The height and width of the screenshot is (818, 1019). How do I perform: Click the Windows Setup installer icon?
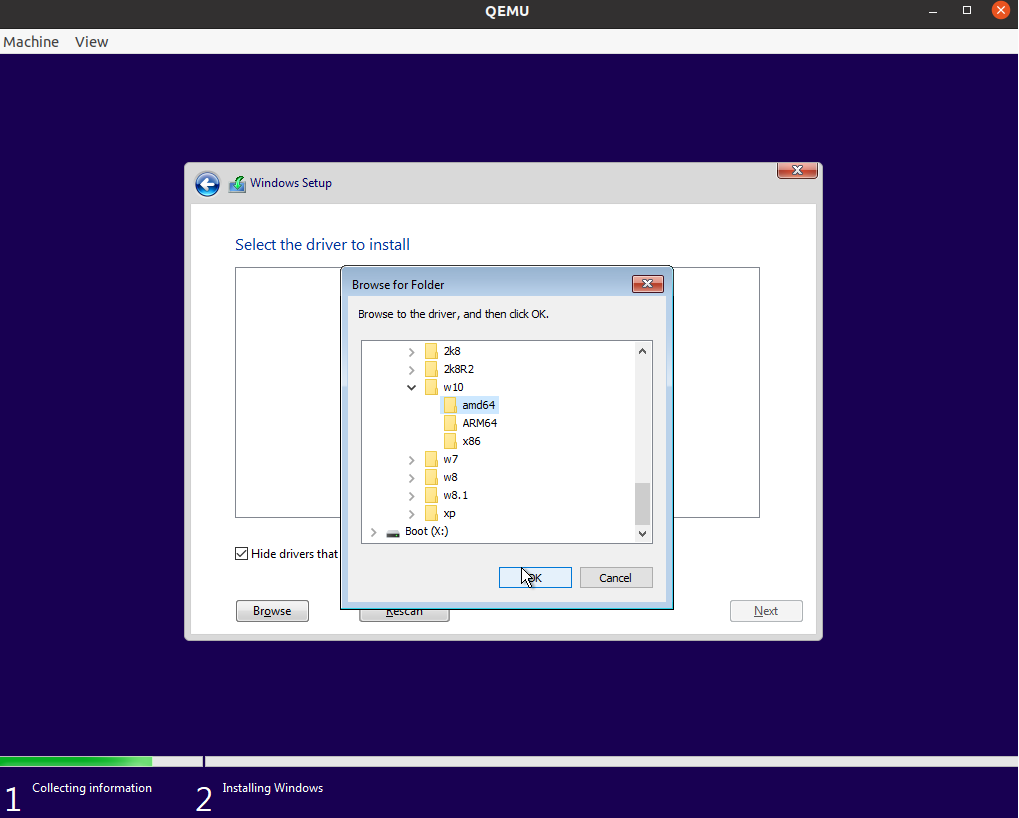click(x=237, y=184)
